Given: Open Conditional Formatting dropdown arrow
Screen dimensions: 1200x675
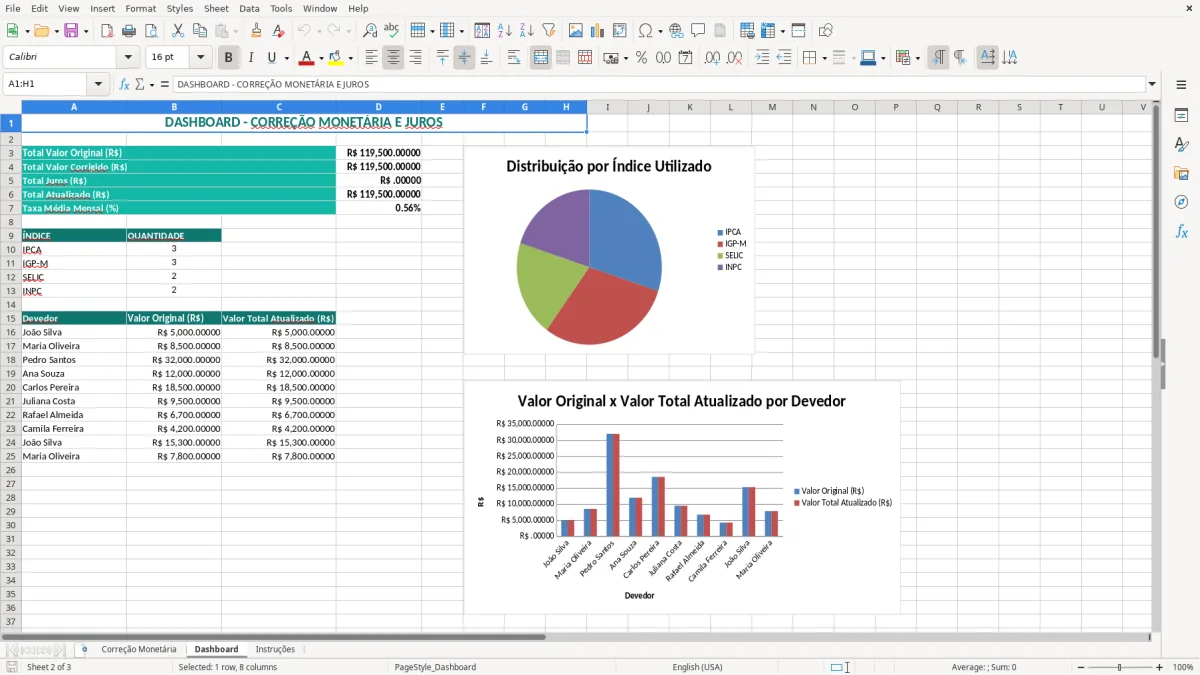Looking at the screenshot, I should pos(917,58).
